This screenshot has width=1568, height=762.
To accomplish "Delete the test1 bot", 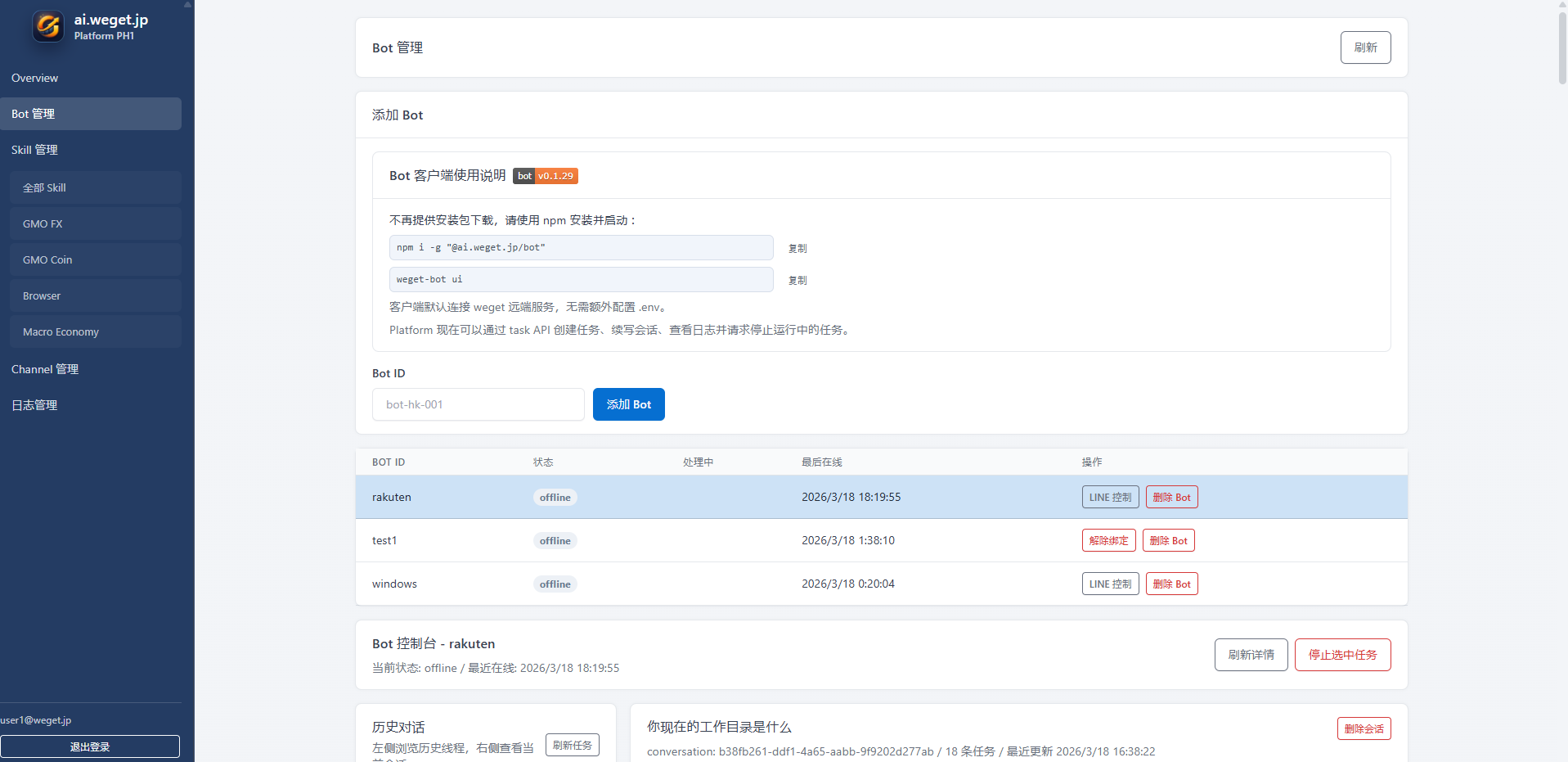I will [x=1168, y=540].
